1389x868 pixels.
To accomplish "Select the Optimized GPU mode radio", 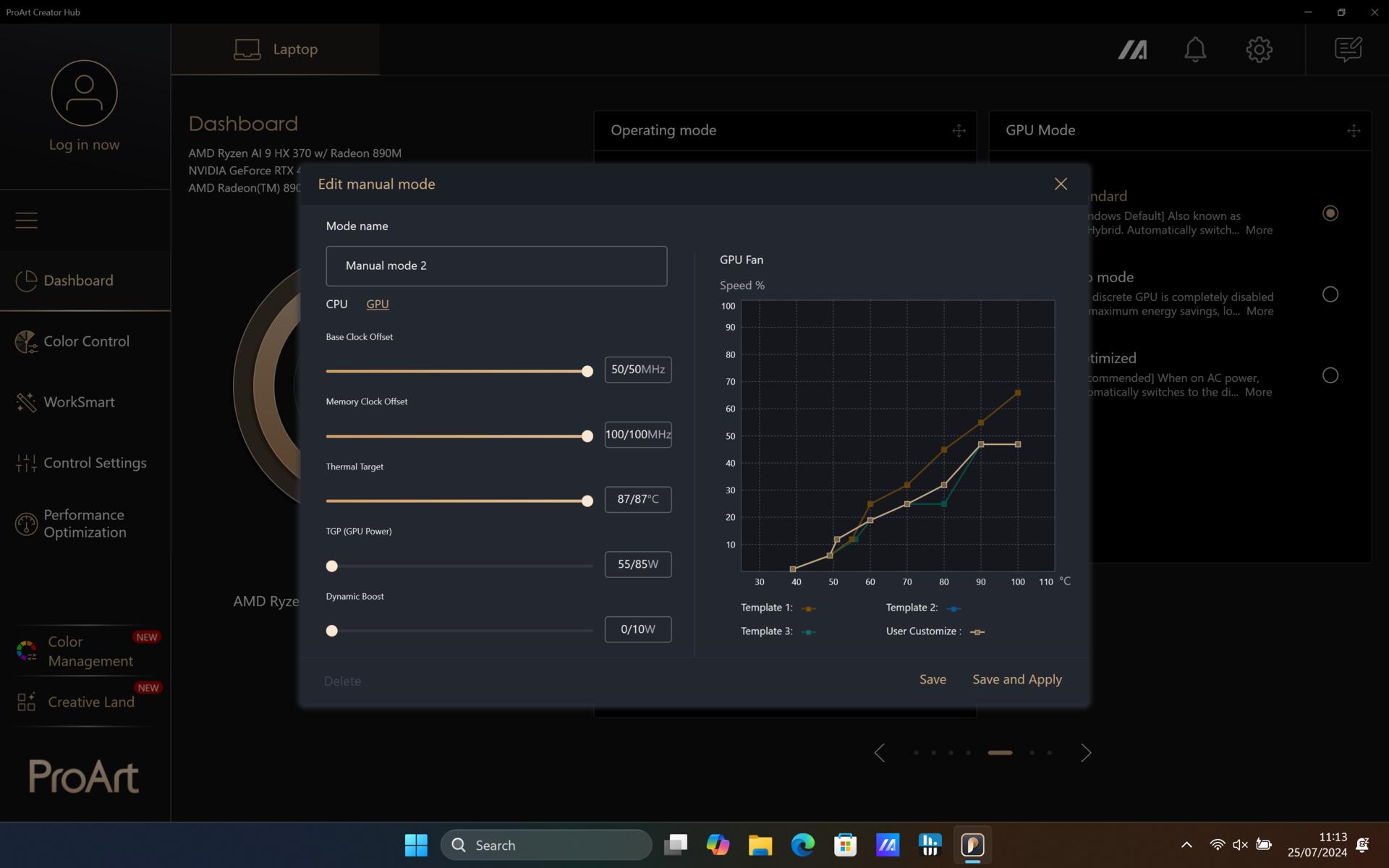I will click(x=1330, y=375).
